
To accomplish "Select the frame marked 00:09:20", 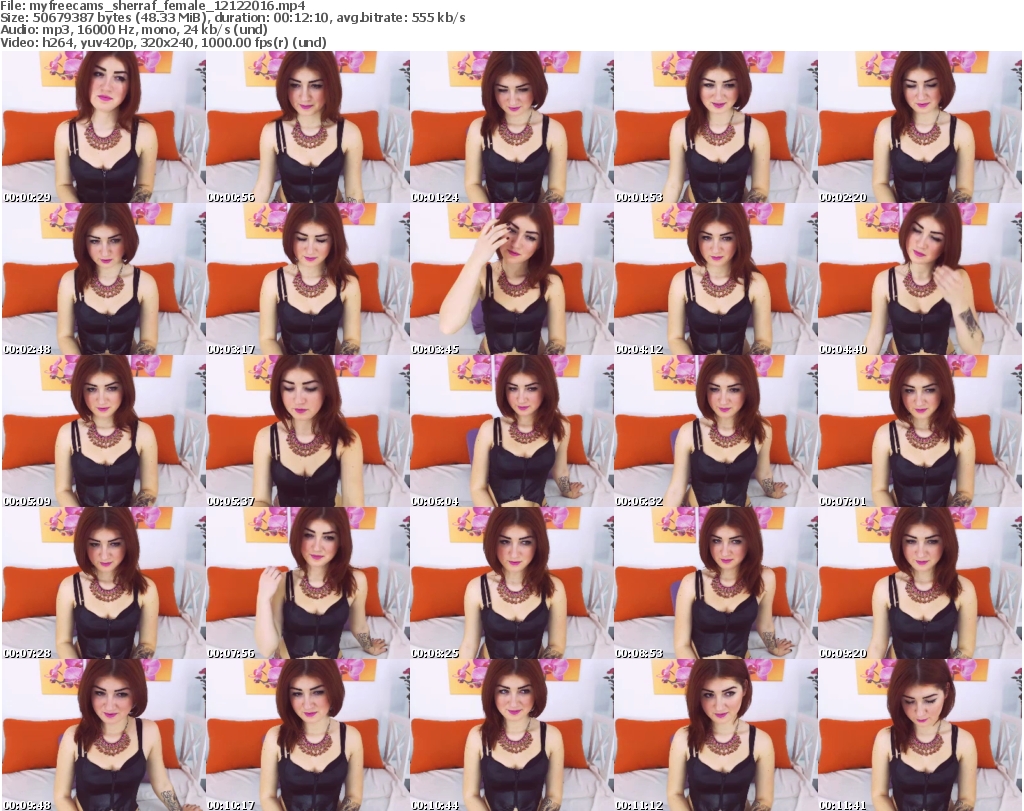I will point(920,583).
